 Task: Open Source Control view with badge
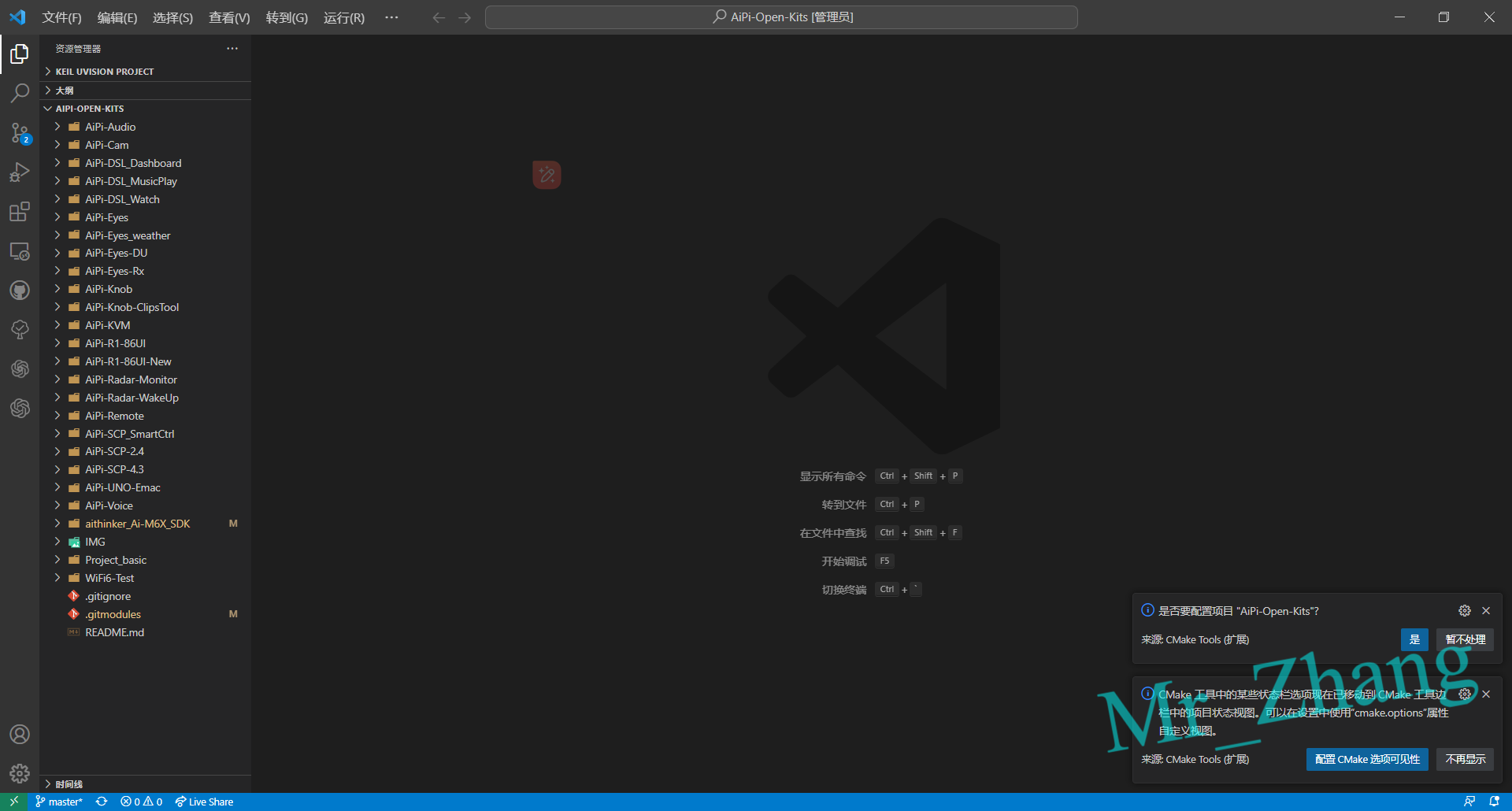click(x=20, y=133)
